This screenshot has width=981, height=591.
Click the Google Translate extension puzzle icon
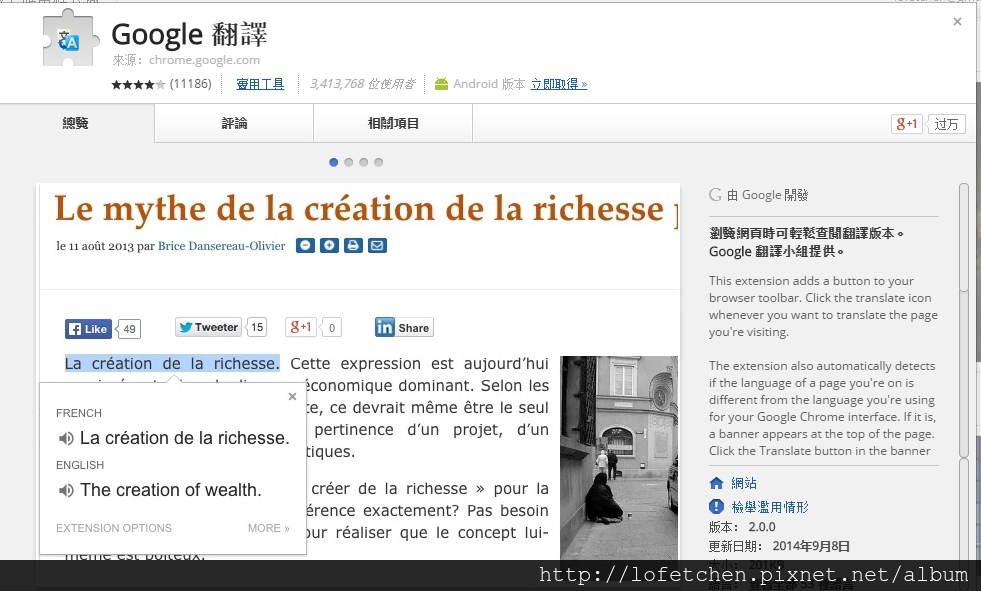pyautogui.click(x=71, y=39)
